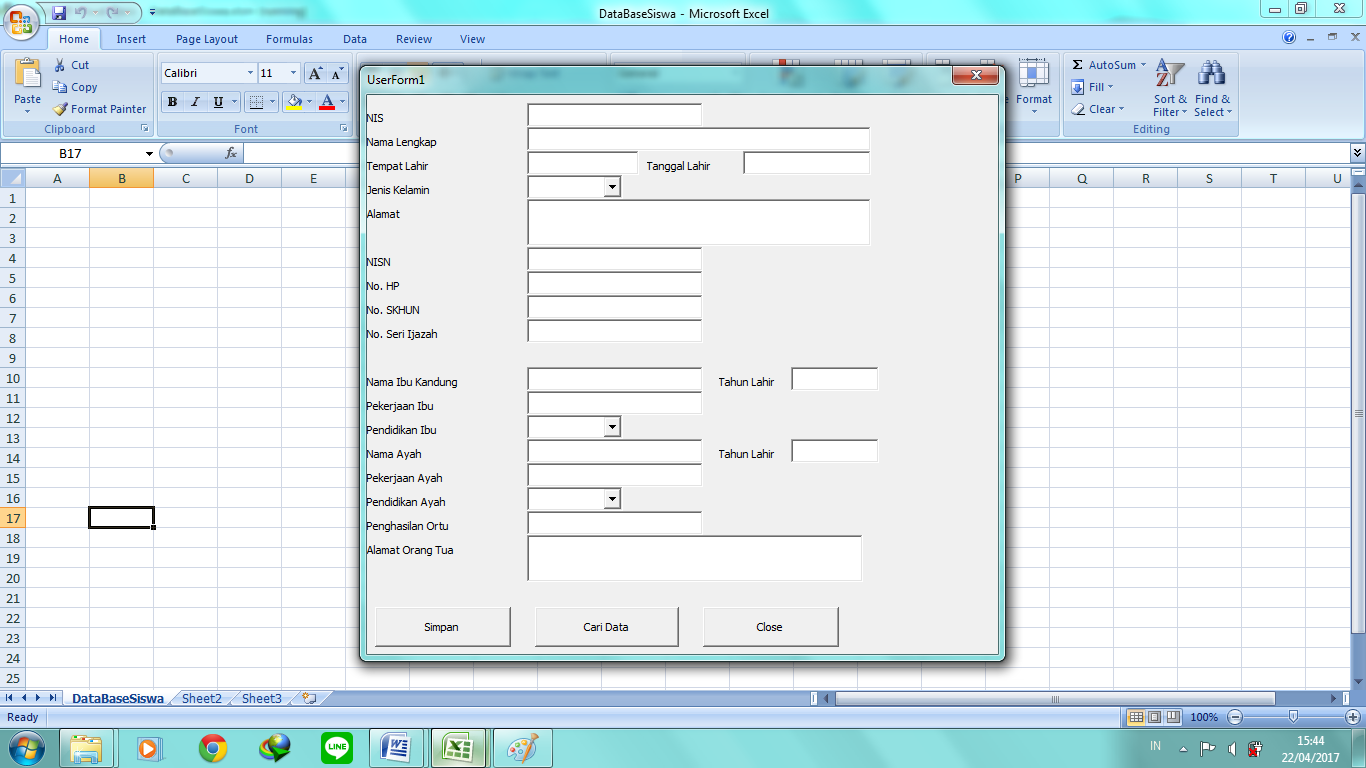Open Sort & Filter in the Editing group

(x=1170, y=88)
